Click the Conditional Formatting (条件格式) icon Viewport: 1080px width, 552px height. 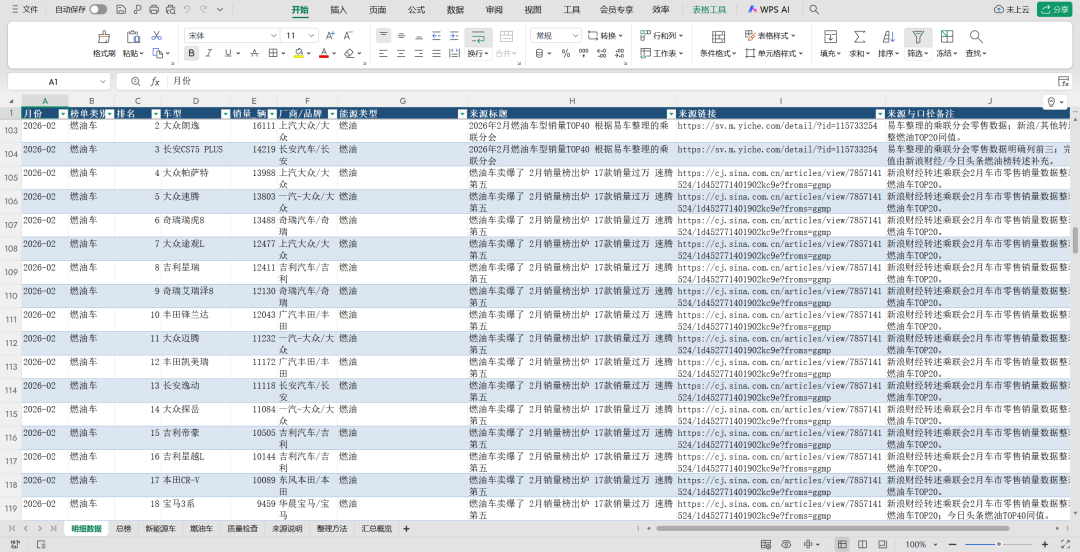(x=718, y=37)
